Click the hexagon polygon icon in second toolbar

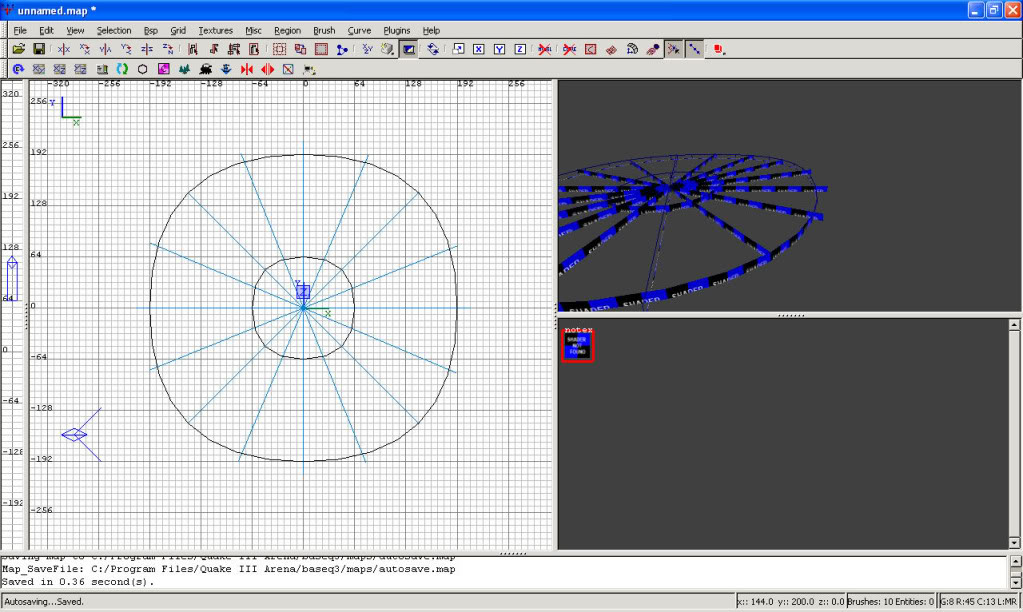pyautogui.click(x=143, y=69)
